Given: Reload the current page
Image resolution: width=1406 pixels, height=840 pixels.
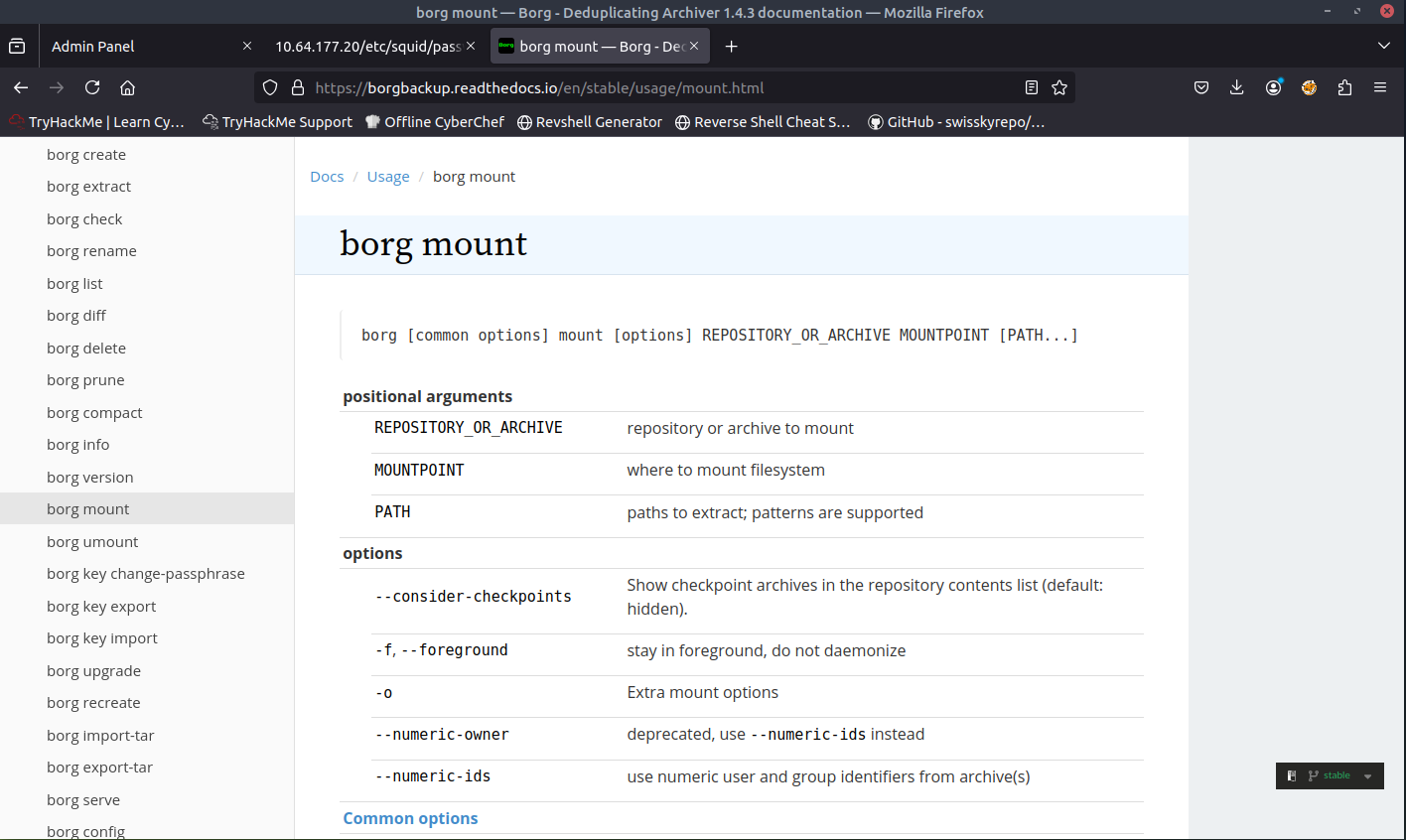Looking at the screenshot, I should [92, 87].
